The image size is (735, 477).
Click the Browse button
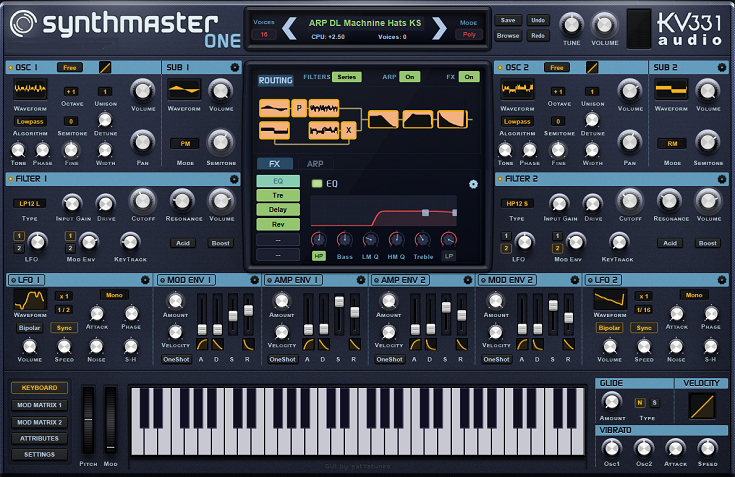tap(508, 36)
